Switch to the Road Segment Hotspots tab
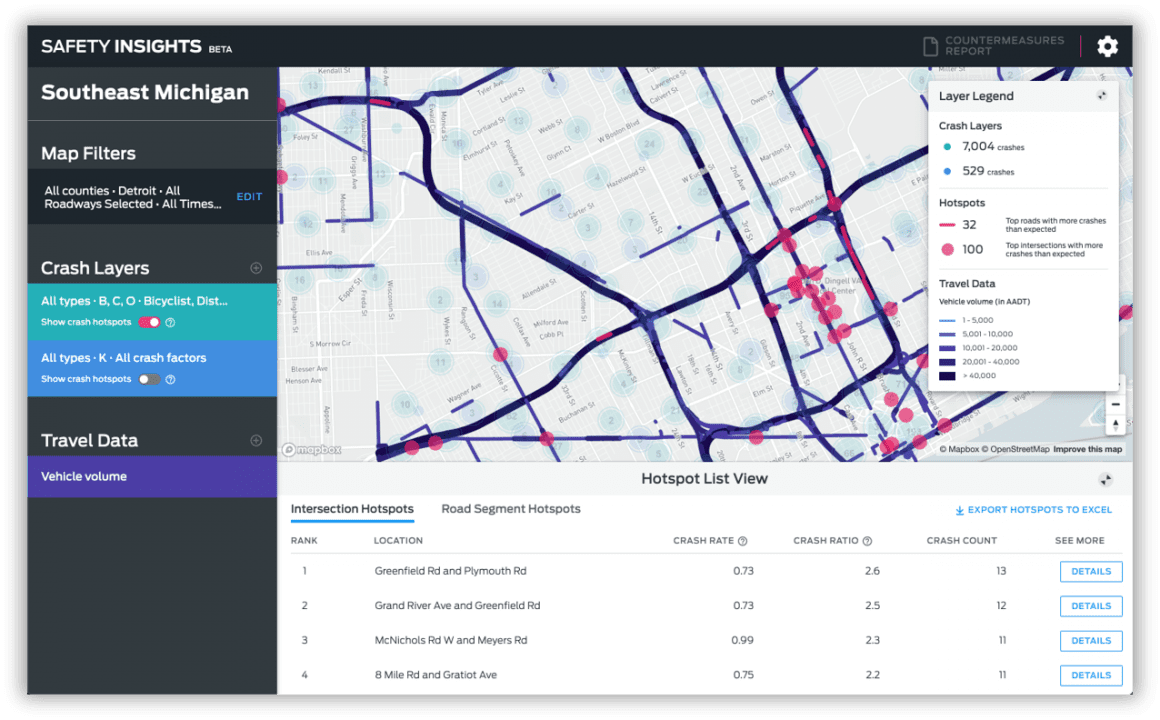This screenshot has height=720, width=1160. (510, 509)
